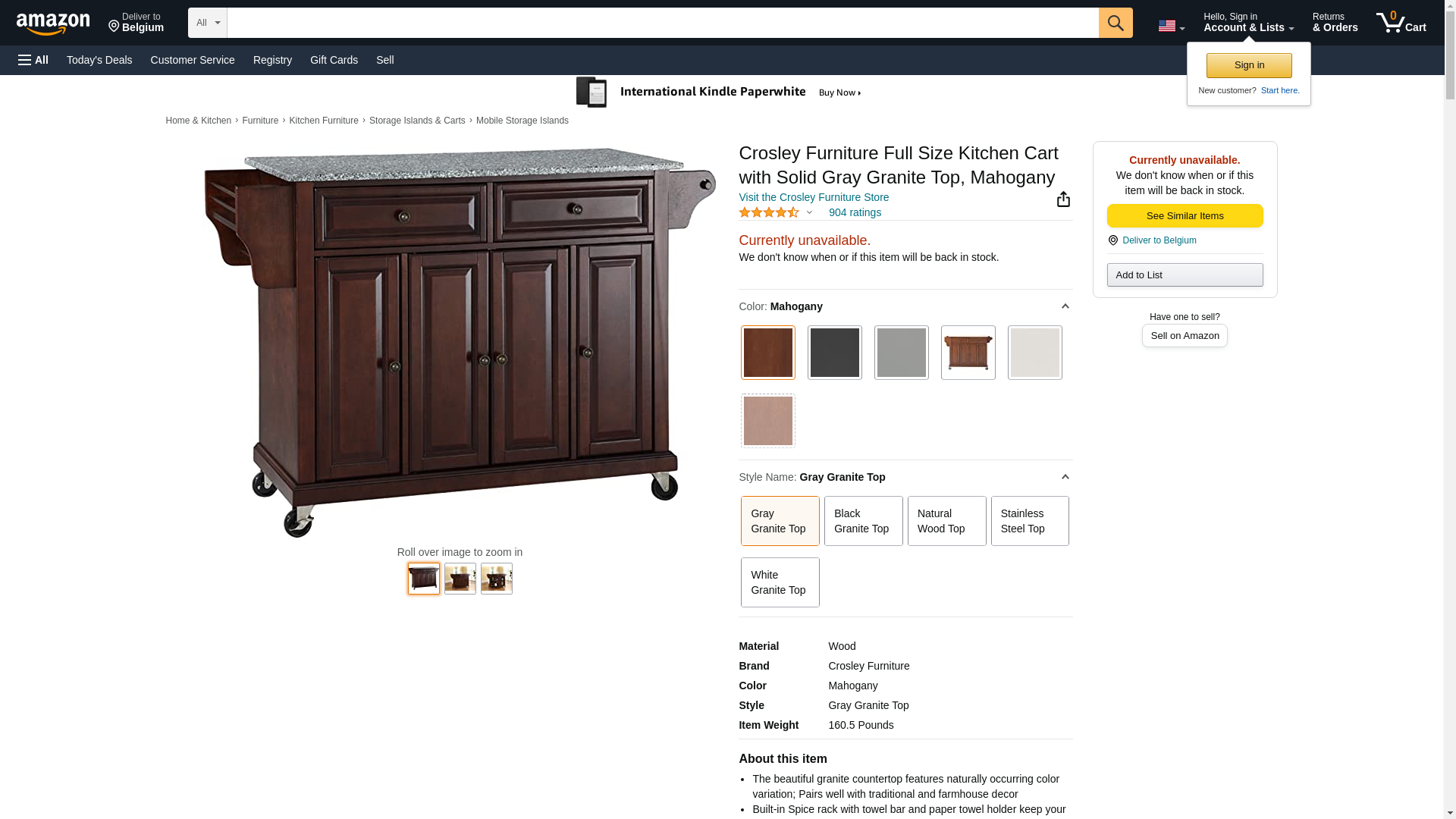Click the share icon near title
The image size is (1456, 819).
1063,199
